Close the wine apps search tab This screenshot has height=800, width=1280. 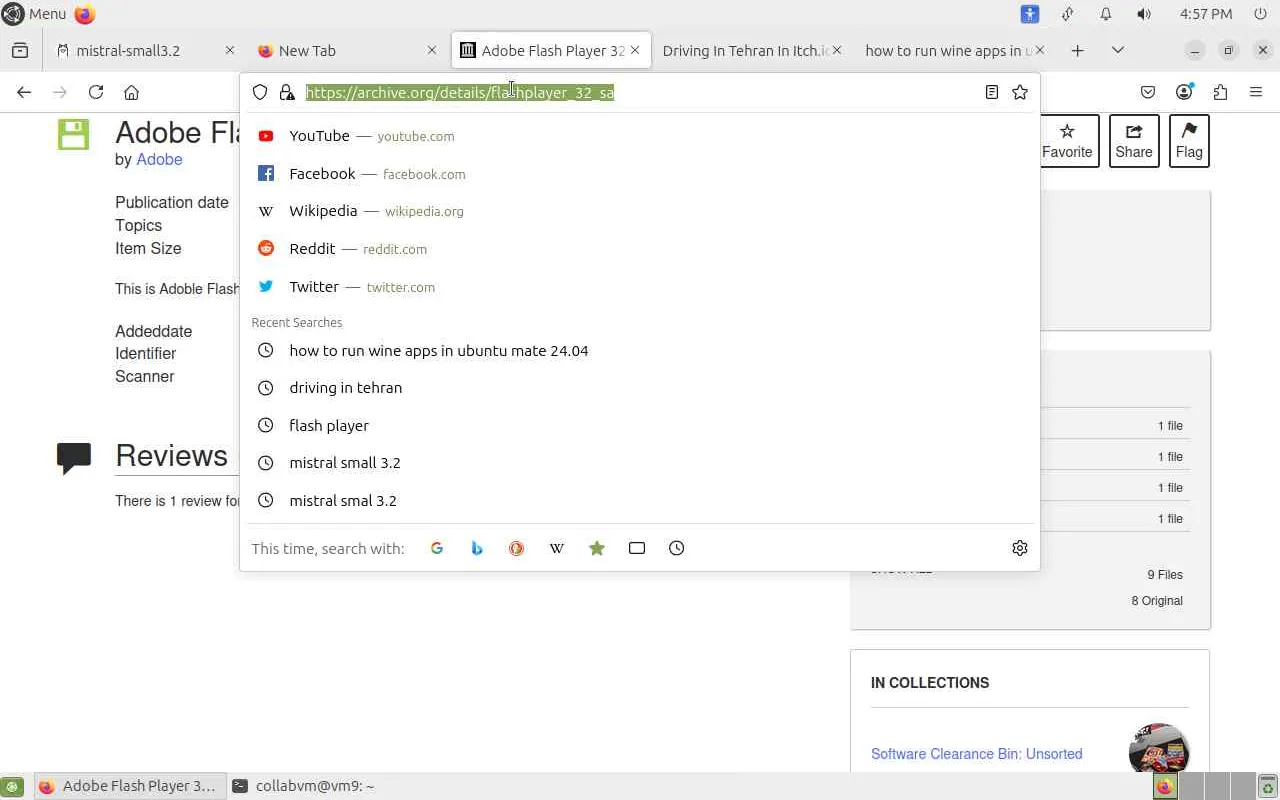click(1040, 50)
